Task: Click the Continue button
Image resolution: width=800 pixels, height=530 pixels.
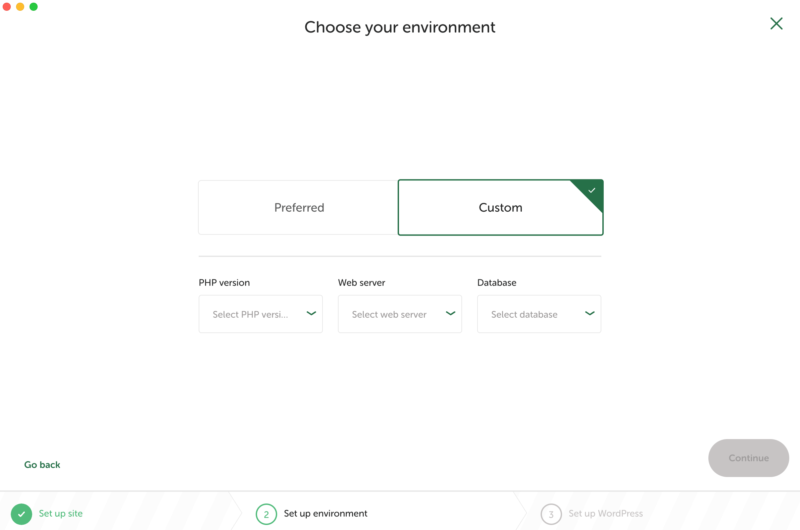Action: coord(748,458)
